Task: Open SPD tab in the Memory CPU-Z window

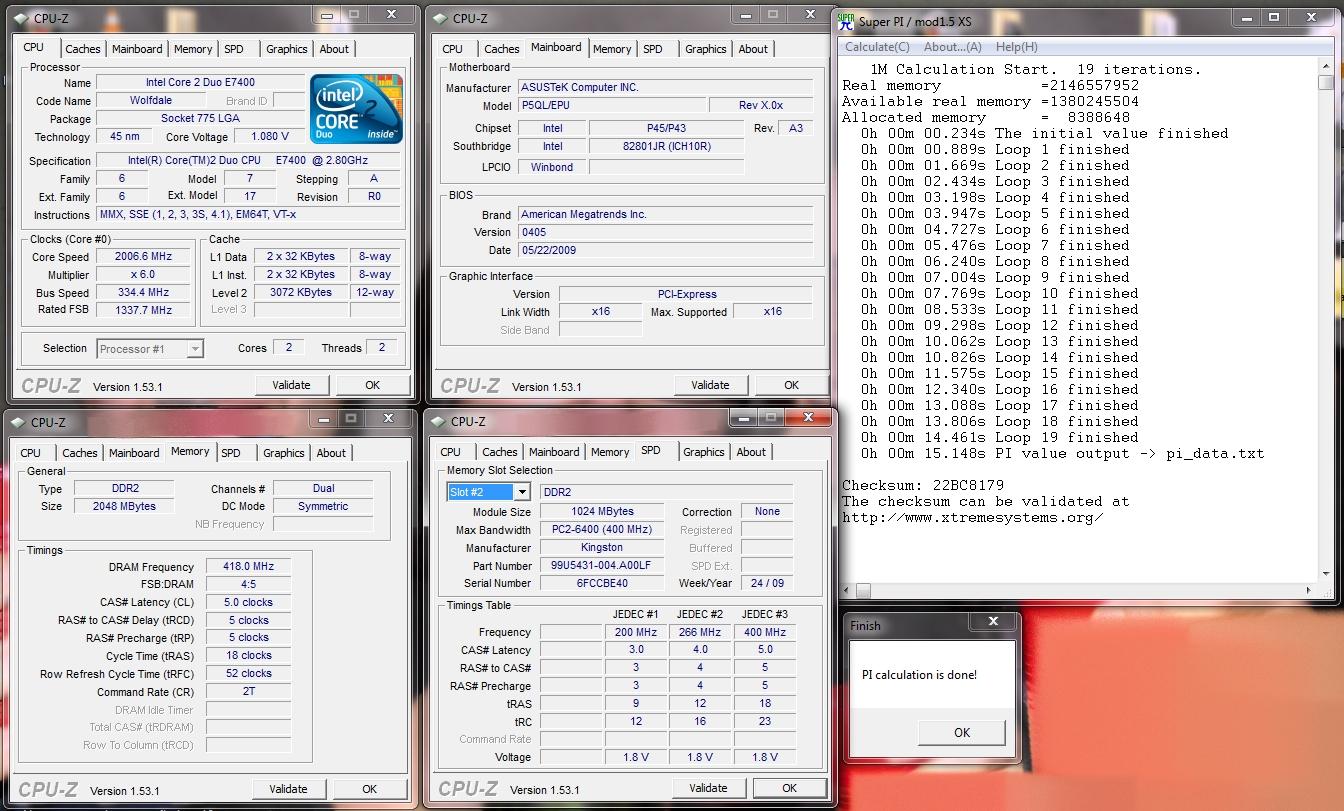Action: pyautogui.click(x=231, y=453)
